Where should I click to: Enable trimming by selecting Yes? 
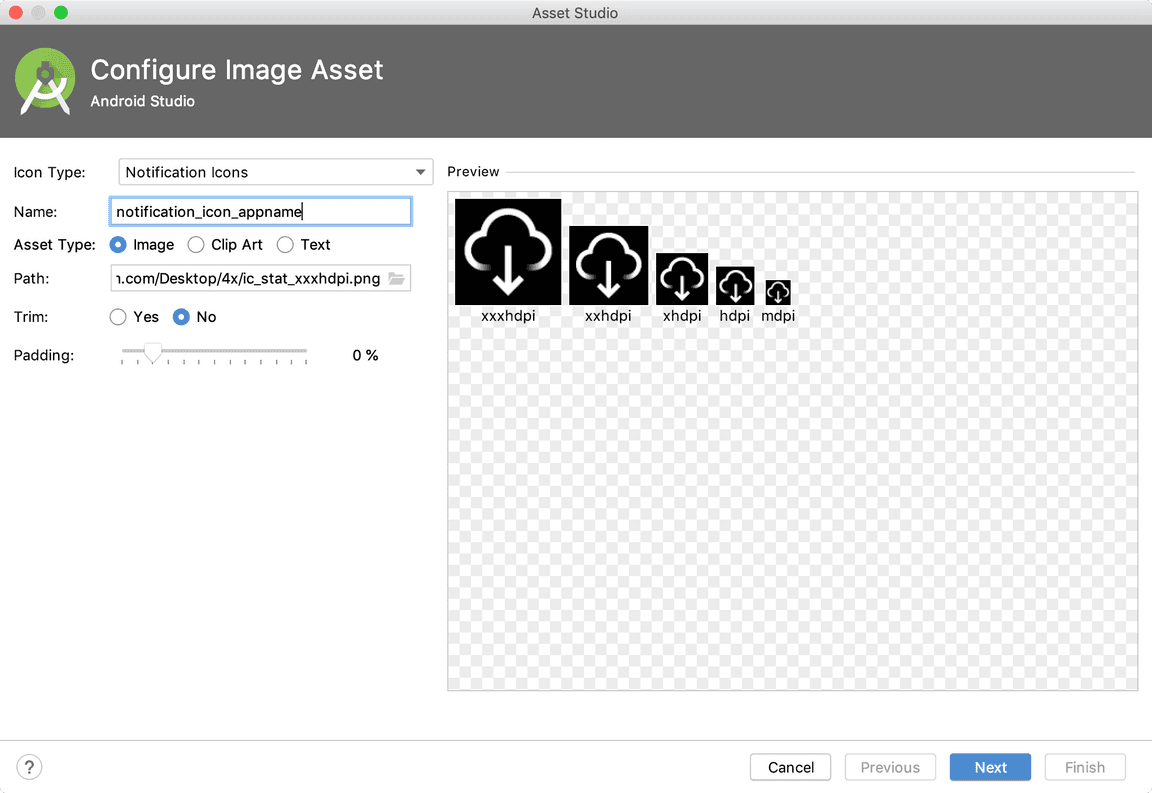tap(117, 317)
